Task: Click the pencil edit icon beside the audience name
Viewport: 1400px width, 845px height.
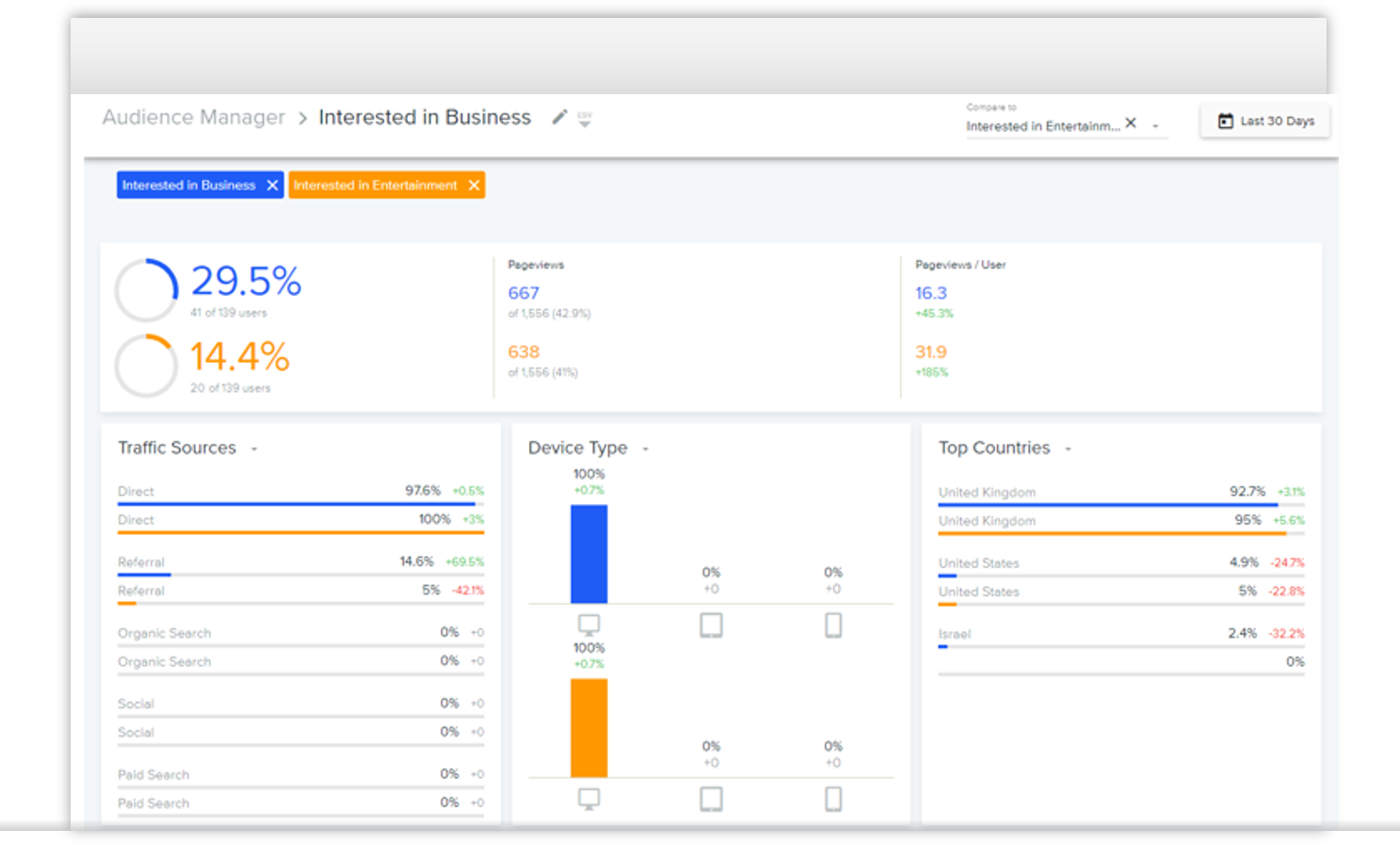Action: coord(559,117)
